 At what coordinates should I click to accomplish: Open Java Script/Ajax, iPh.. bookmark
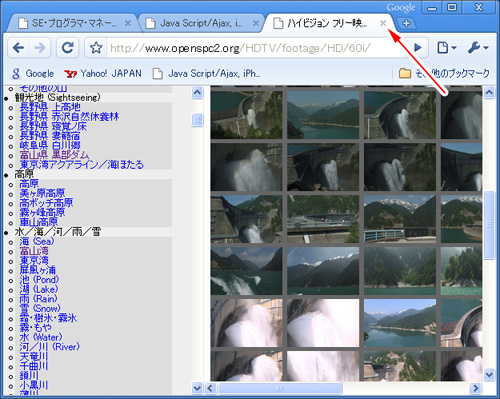tap(207, 73)
